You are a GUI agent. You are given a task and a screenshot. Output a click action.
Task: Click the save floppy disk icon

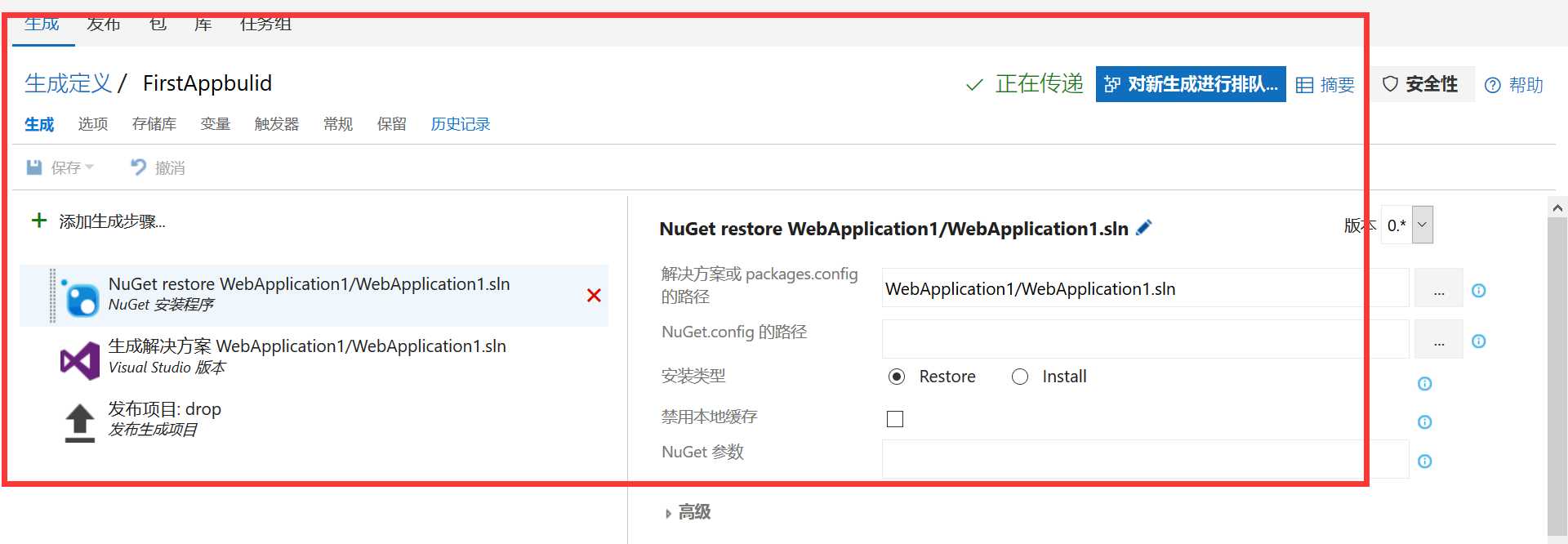coord(34,167)
